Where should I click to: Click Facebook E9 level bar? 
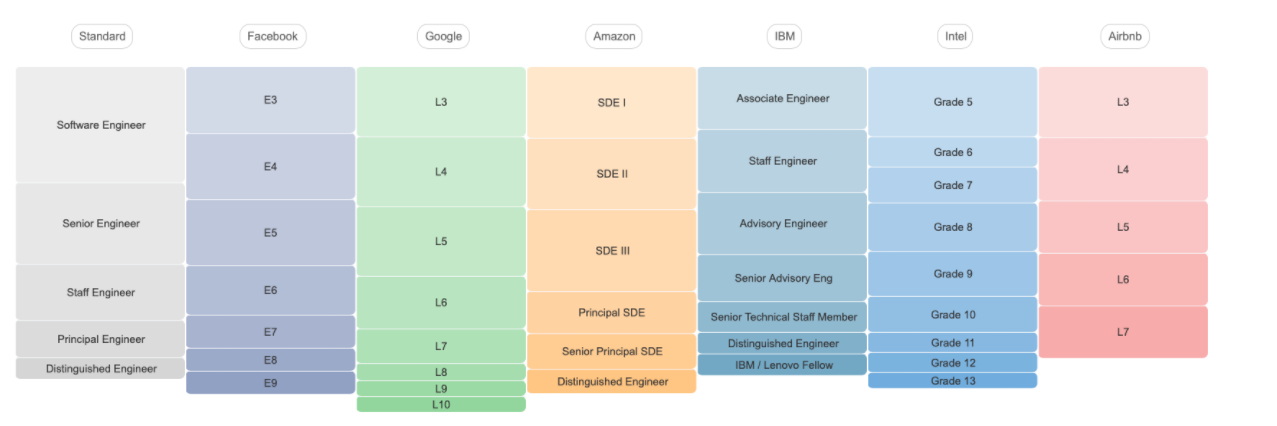270,383
